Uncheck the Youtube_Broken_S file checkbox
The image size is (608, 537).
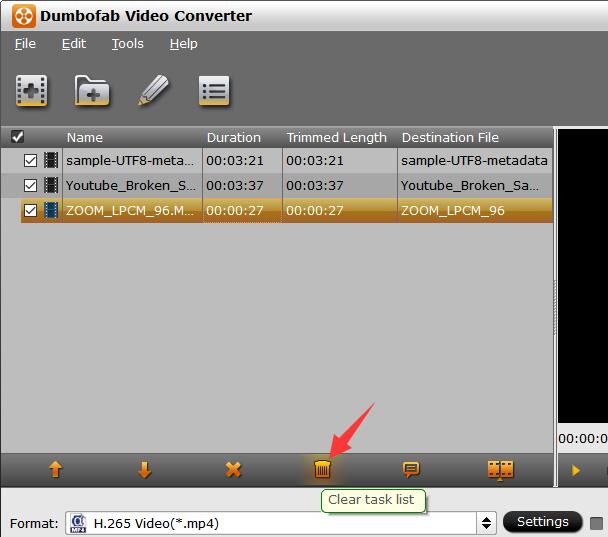click(30, 185)
